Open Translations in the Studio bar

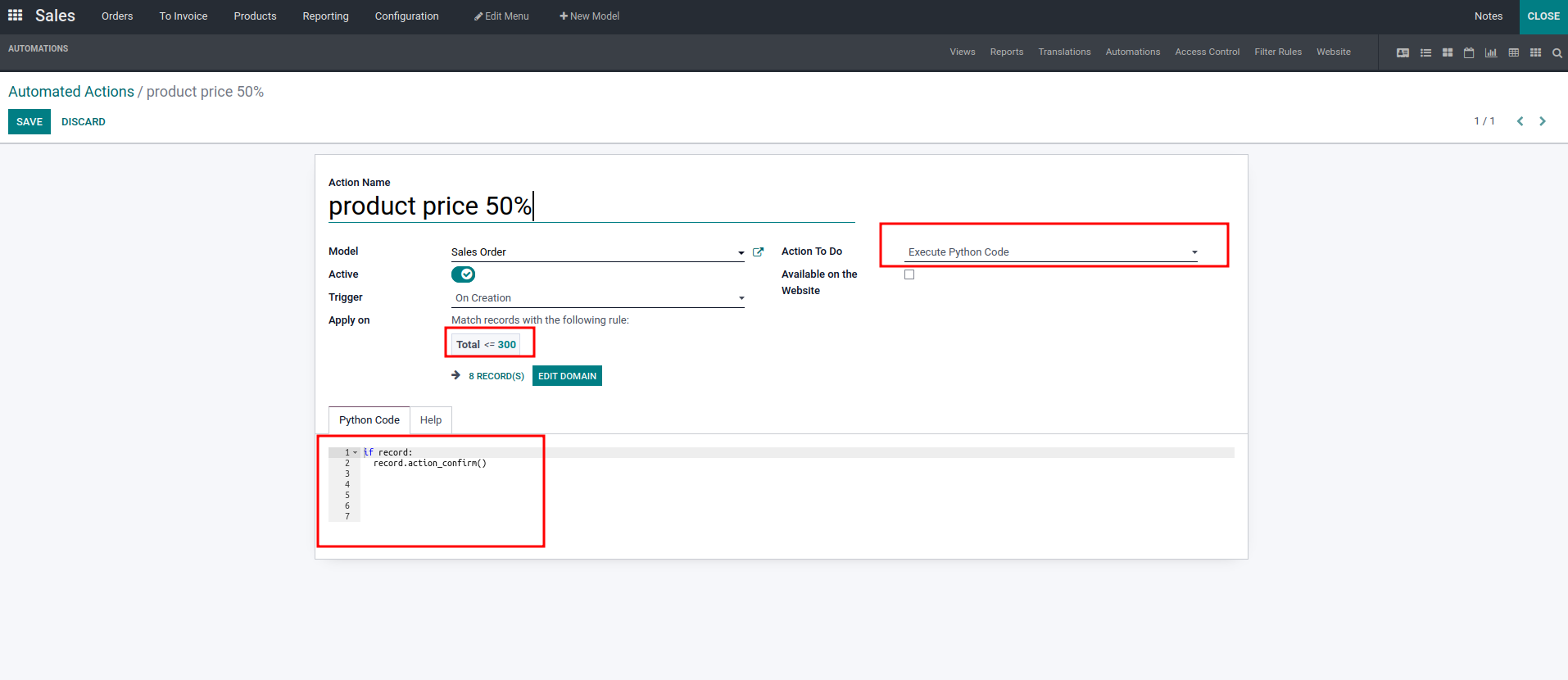pos(1064,52)
